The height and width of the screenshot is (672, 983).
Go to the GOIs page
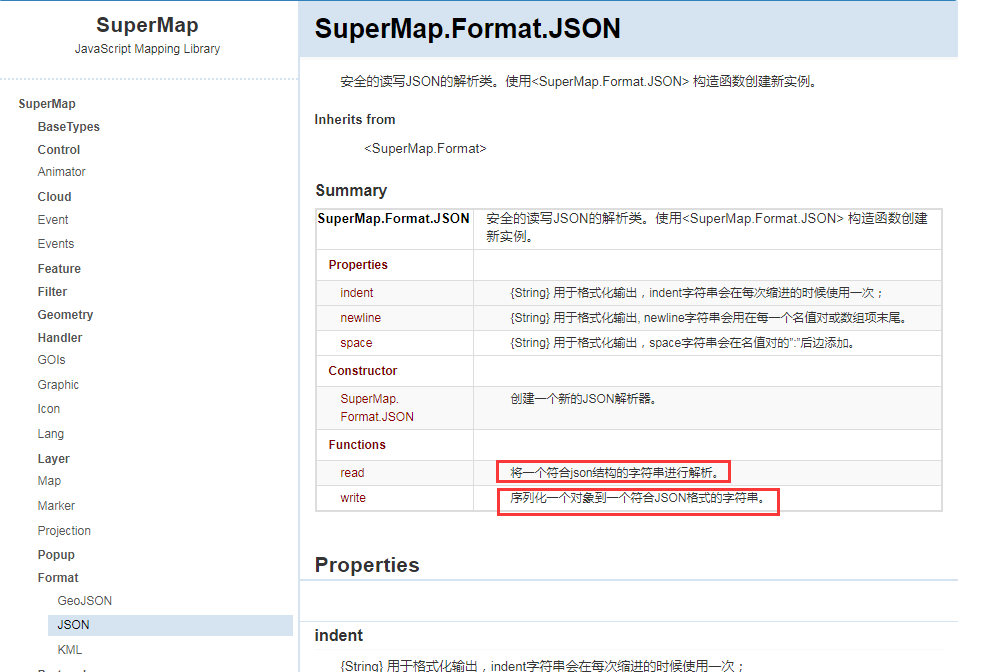[51, 360]
